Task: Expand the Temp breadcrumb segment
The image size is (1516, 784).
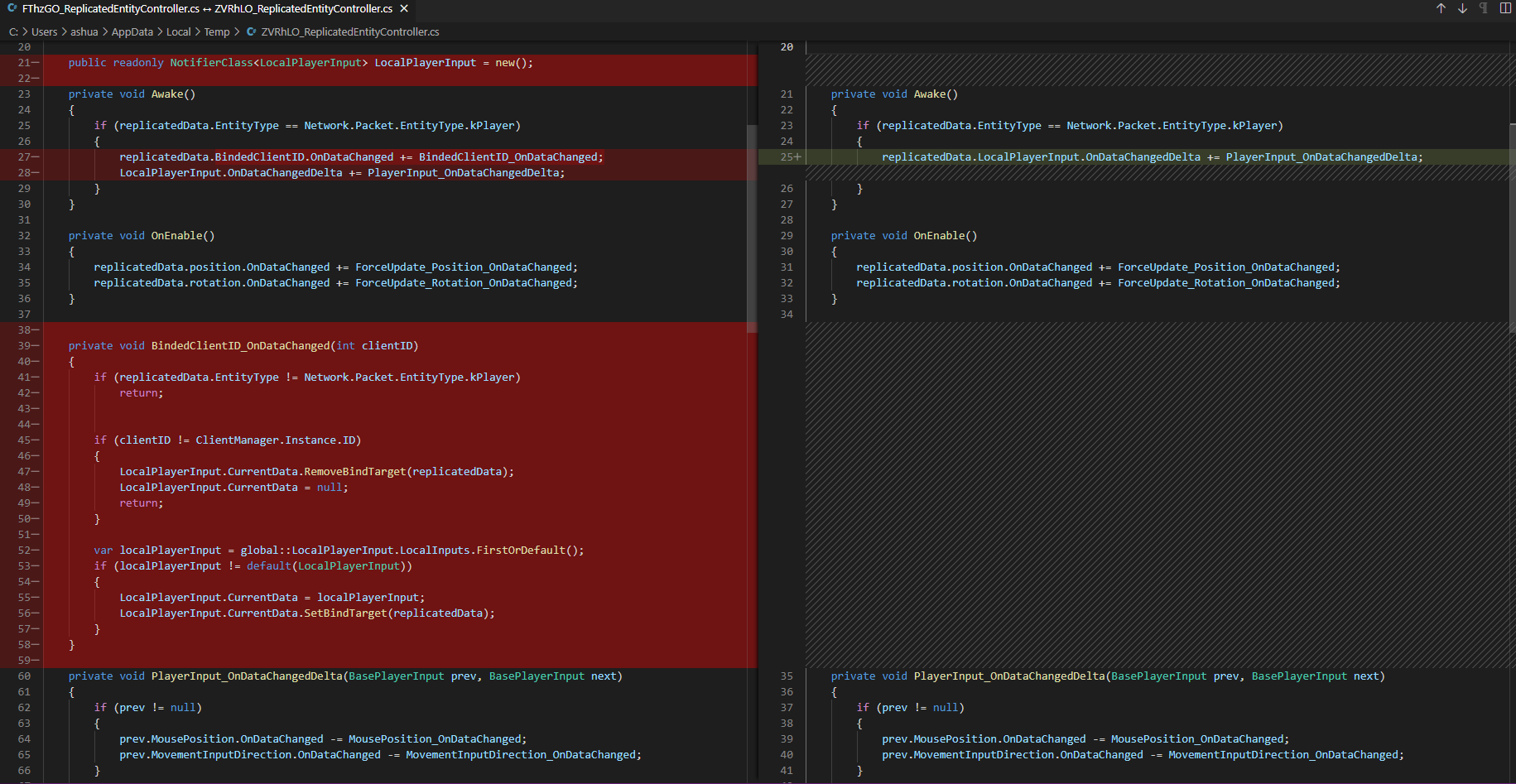Action: click(217, 31)
